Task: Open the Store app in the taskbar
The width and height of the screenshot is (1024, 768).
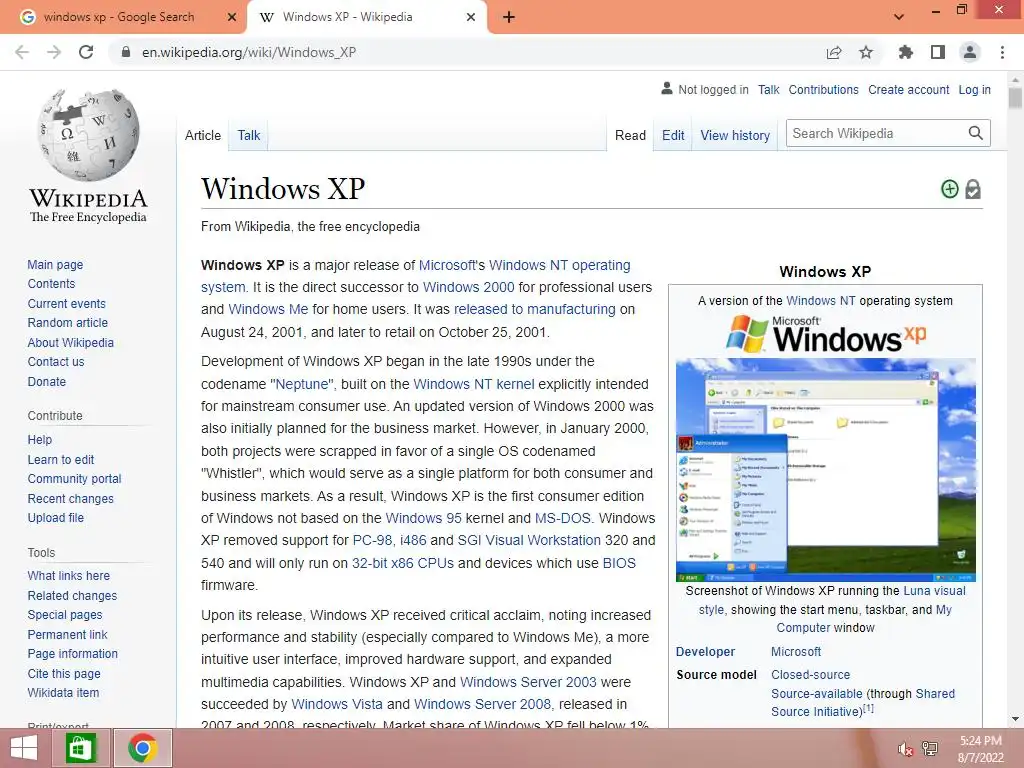Action: (x=81, y=748)
